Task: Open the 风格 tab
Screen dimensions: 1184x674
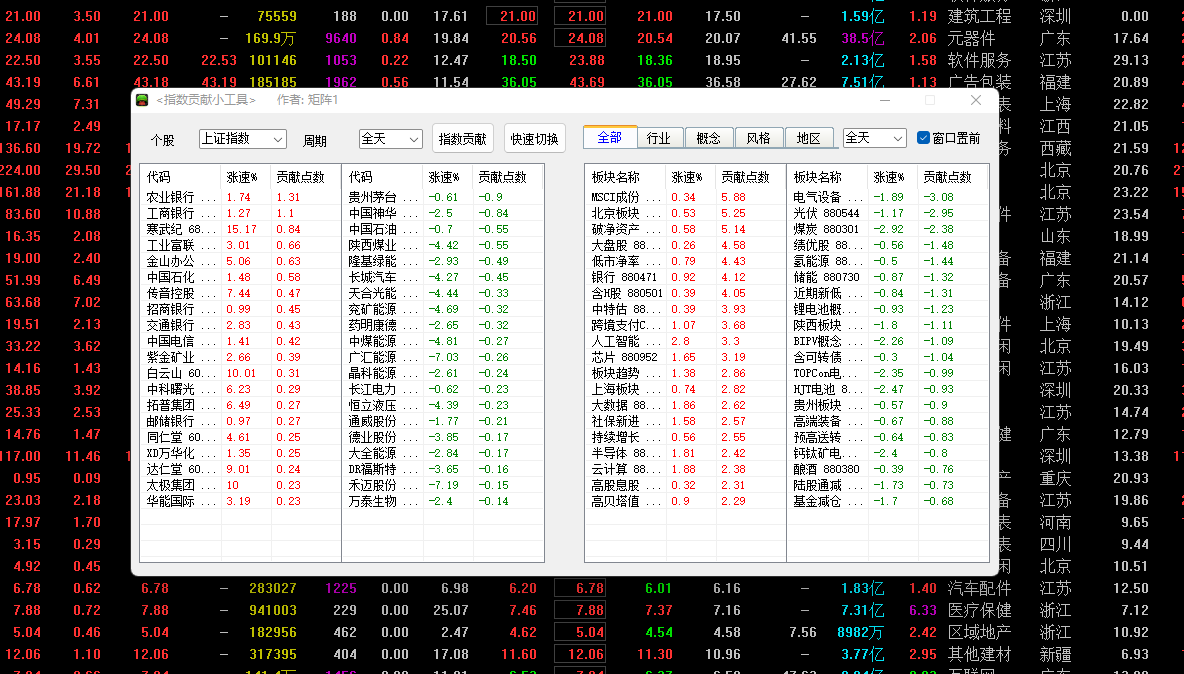Action: (758, 137)
